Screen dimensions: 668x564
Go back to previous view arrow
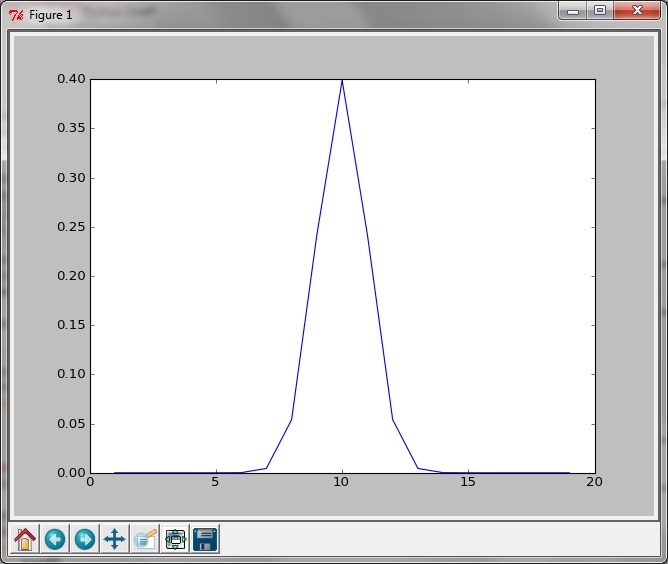55,539
